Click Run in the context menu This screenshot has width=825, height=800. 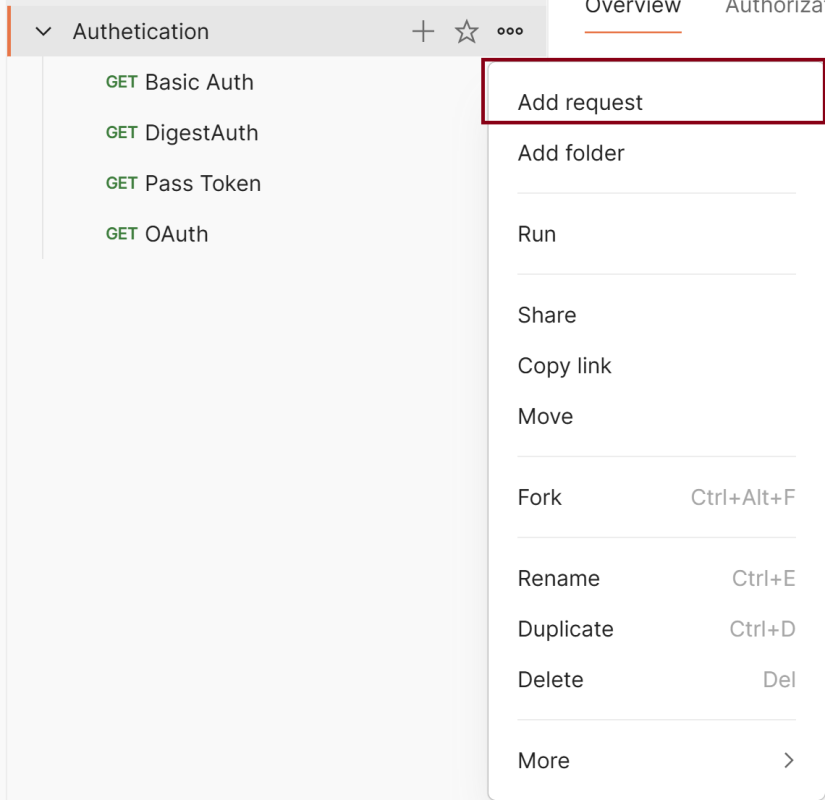[537, 234]
